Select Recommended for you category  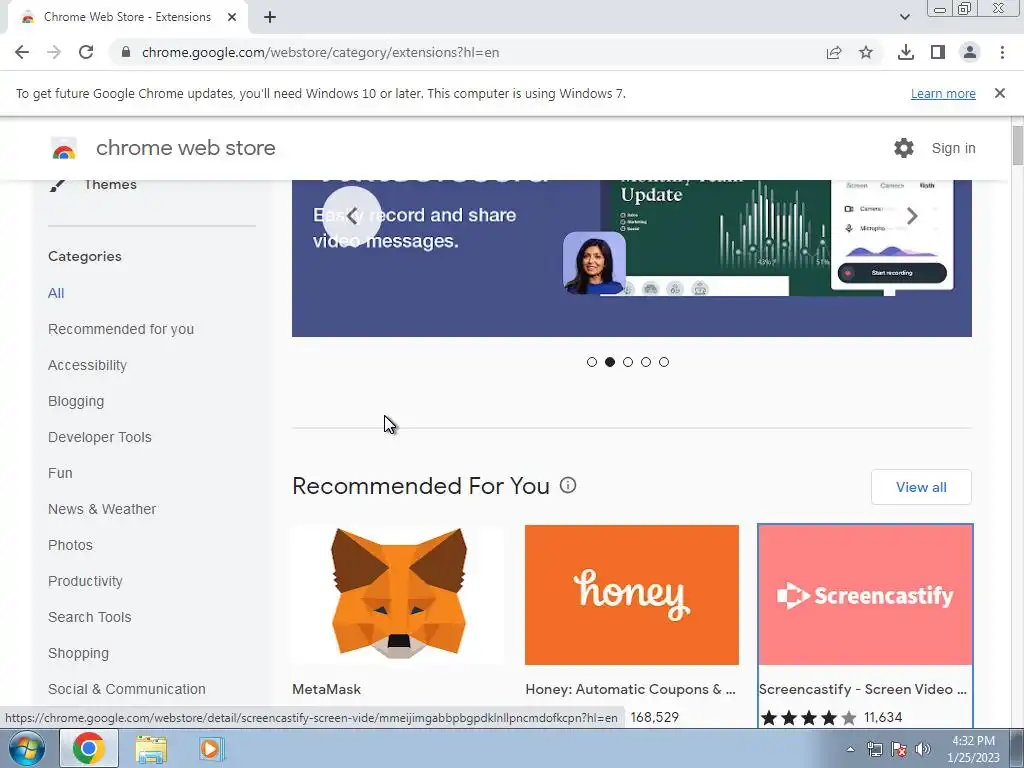point(121,329)
